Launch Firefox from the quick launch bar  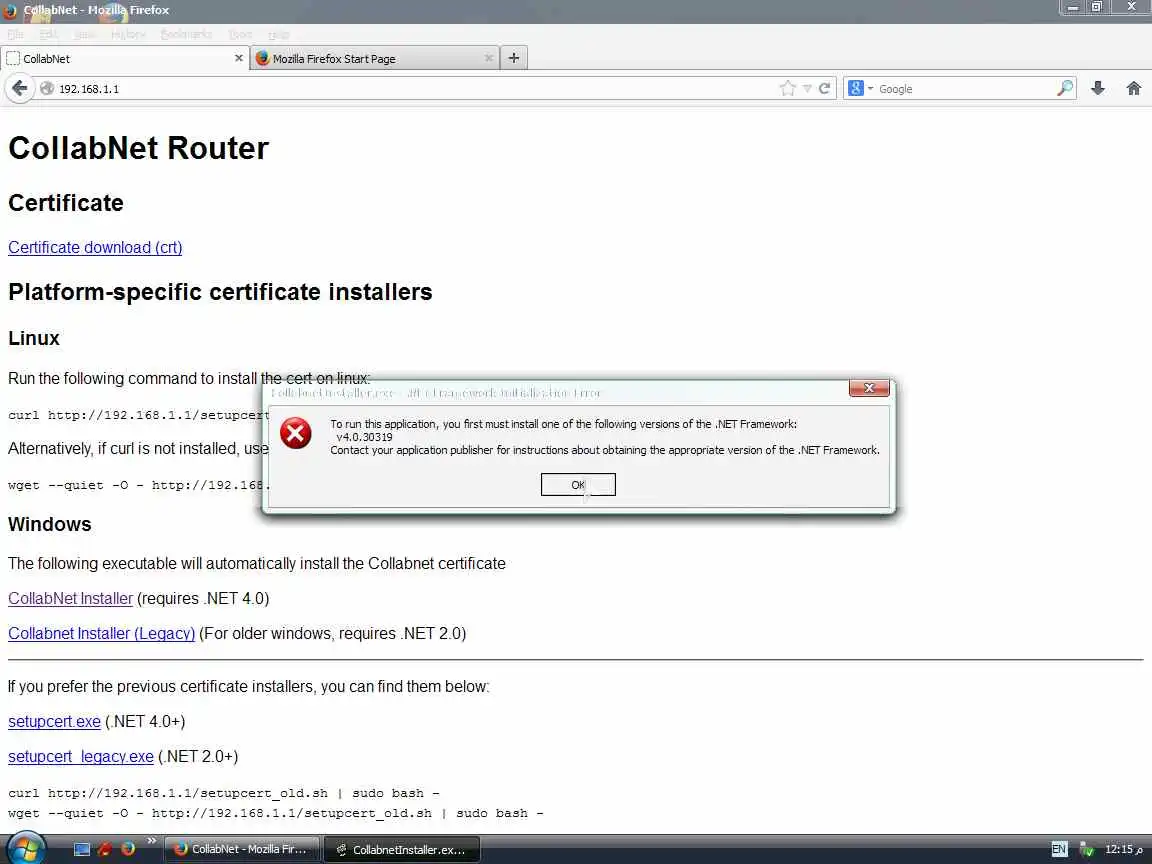point(128,849)
